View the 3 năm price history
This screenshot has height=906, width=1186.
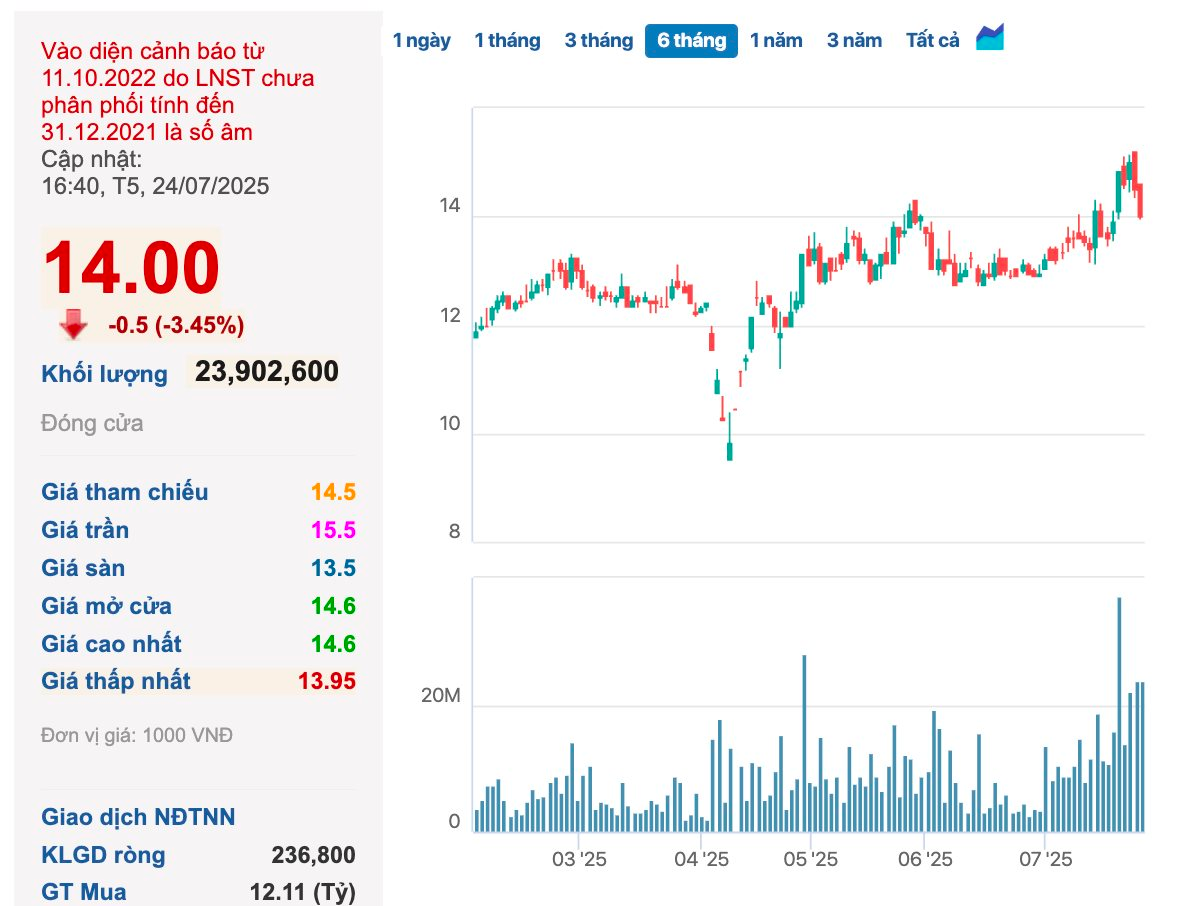tap(854, 41)
